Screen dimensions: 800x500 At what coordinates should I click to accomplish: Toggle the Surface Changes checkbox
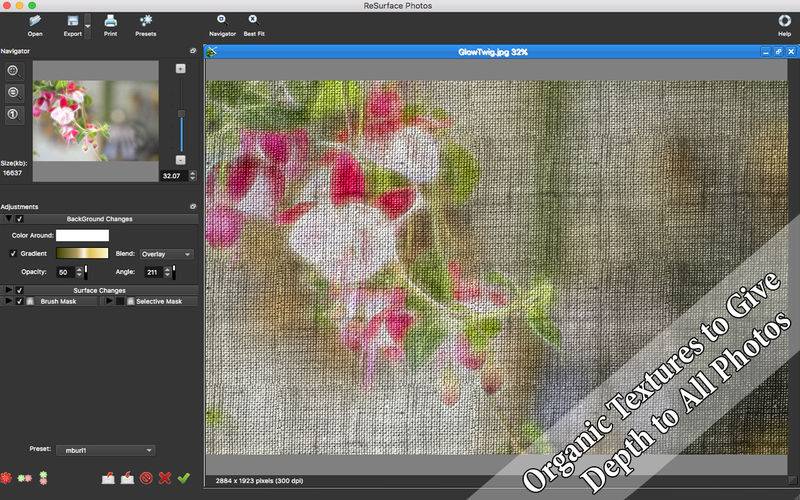19,290
